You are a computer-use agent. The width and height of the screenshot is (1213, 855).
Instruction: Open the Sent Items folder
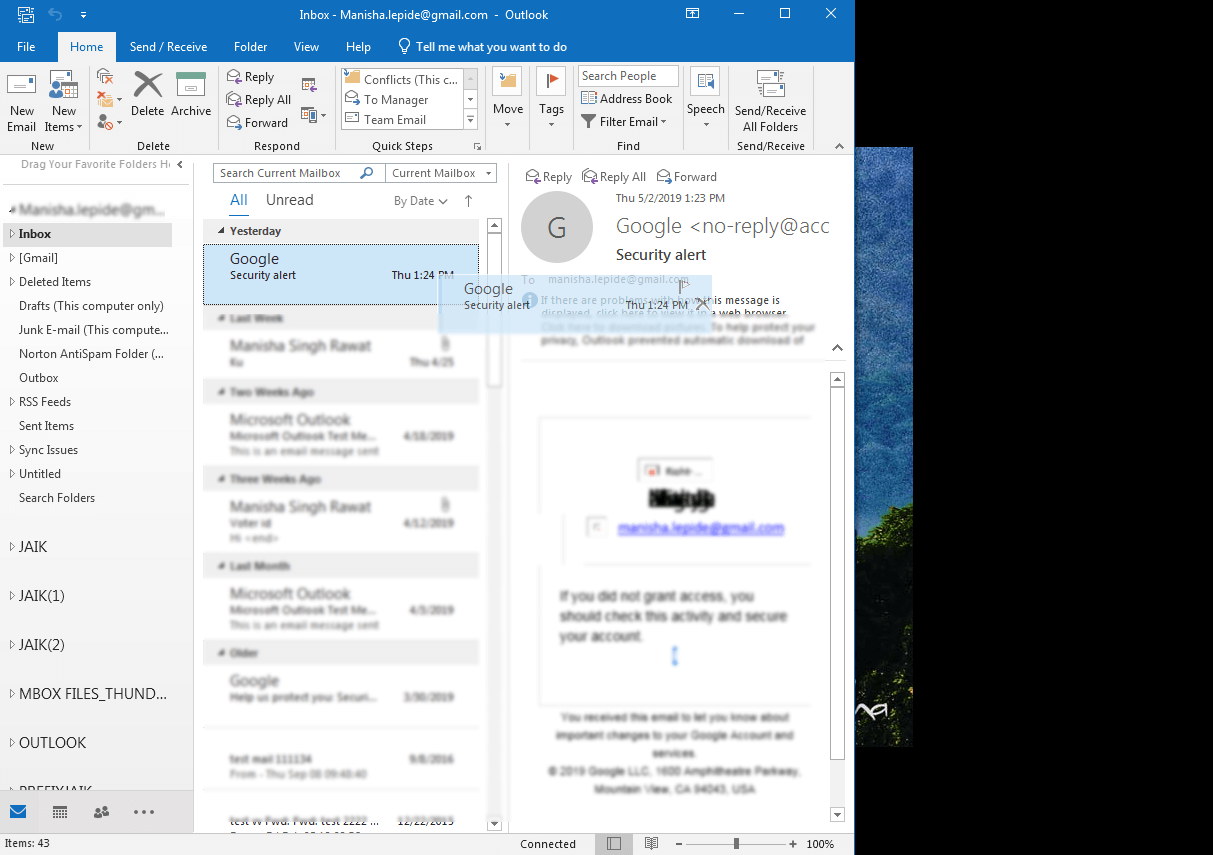point(46,426)
